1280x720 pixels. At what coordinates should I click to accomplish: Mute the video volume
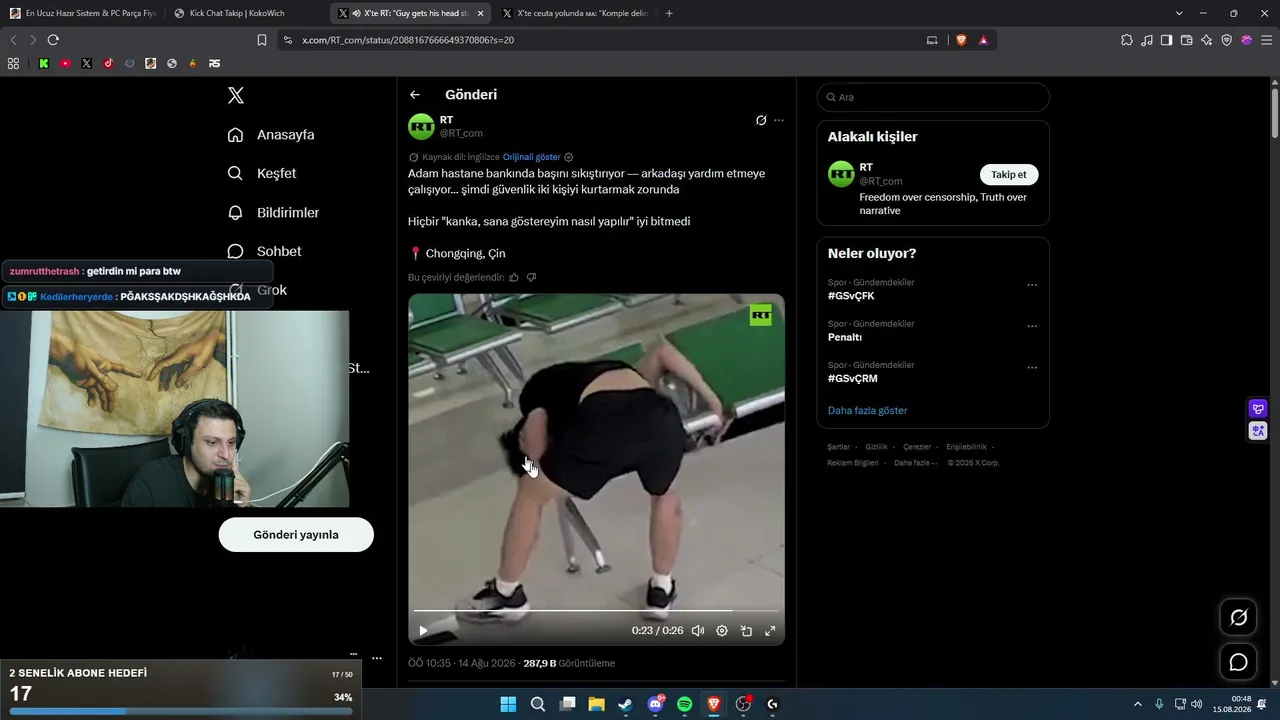click(x=698, y=631)
